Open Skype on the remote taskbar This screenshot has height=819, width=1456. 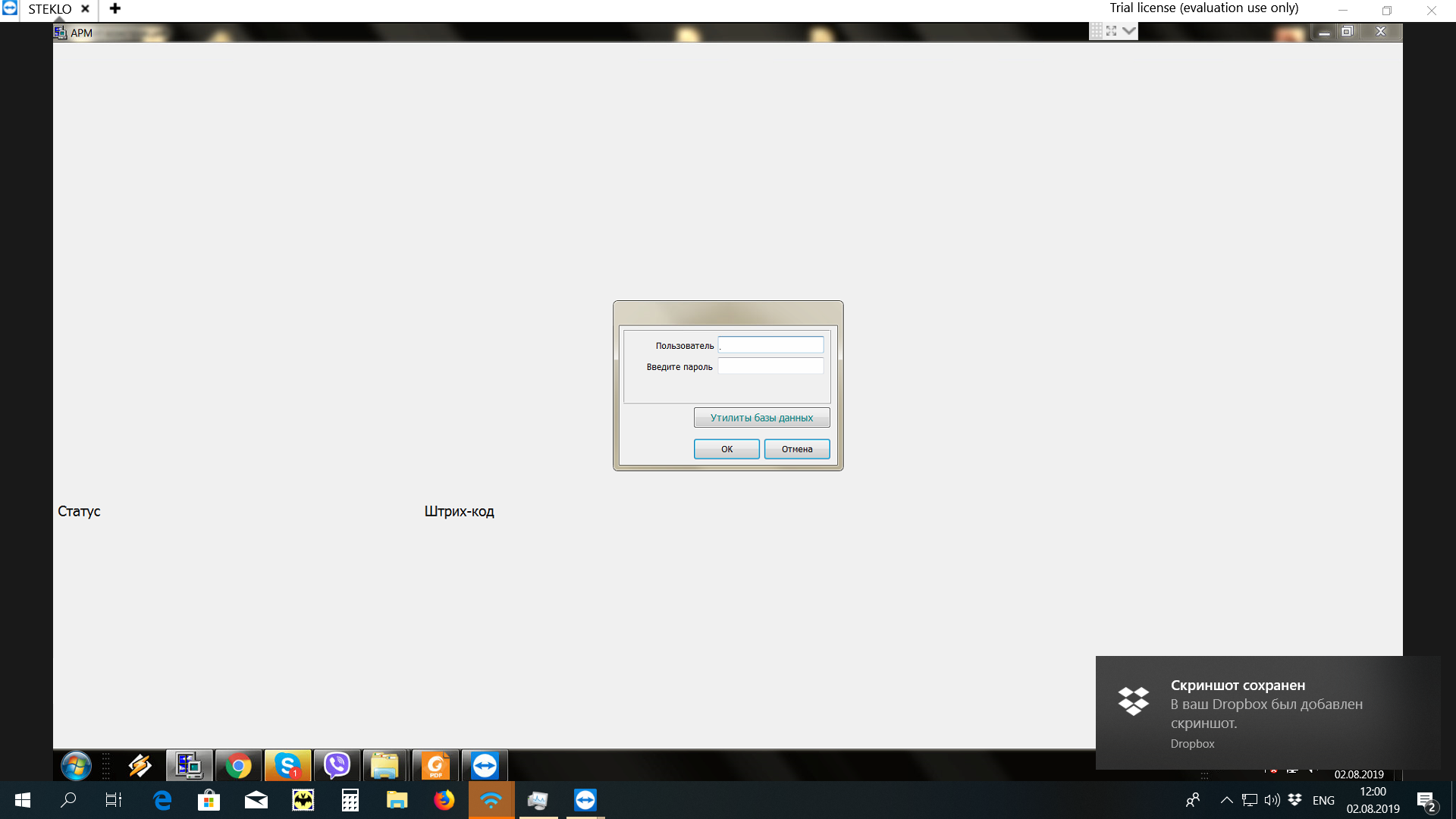[287, 766]
